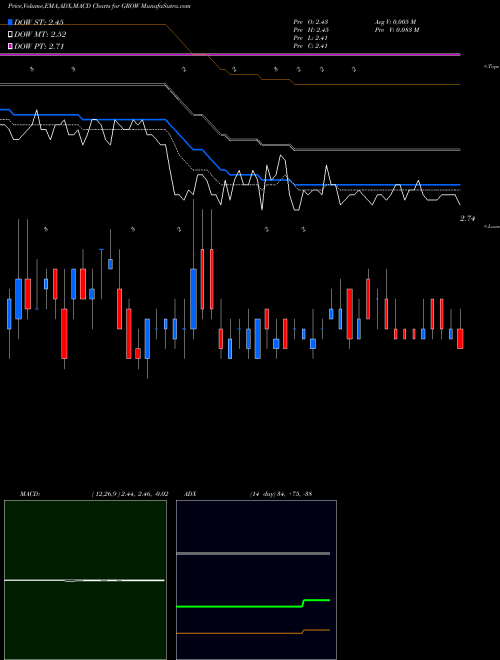Click the magenta horizontal DOW PT line
This screenshot has width=500, height=660.
[230, 54]
